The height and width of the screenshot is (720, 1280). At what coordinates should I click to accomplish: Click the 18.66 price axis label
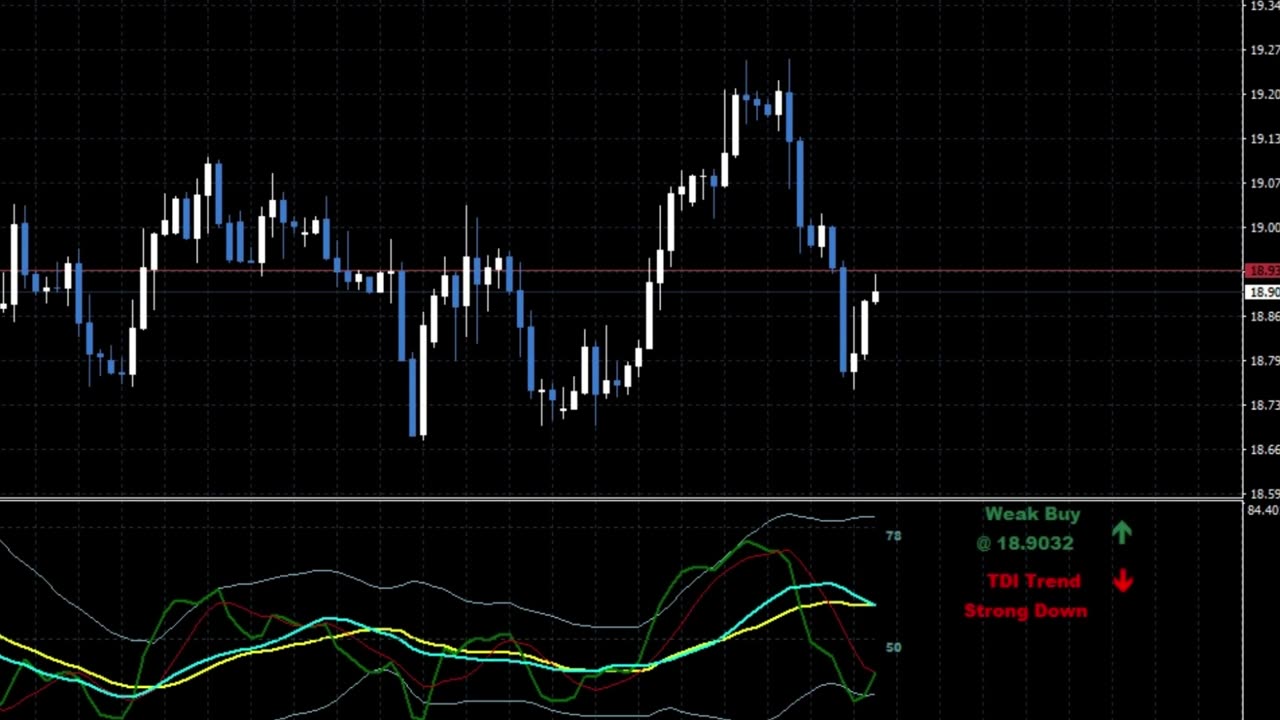click(x=1264, y=449)
